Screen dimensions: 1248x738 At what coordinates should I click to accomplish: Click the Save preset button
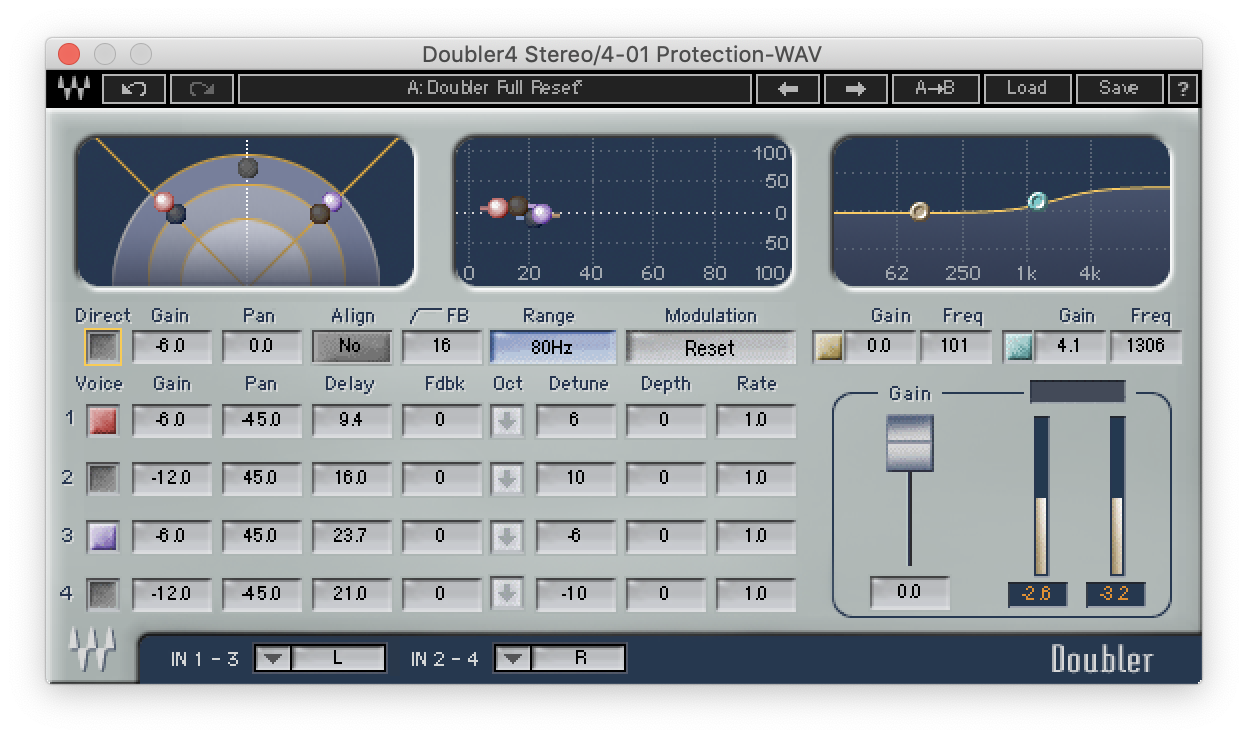click(x=1119, y=89)
